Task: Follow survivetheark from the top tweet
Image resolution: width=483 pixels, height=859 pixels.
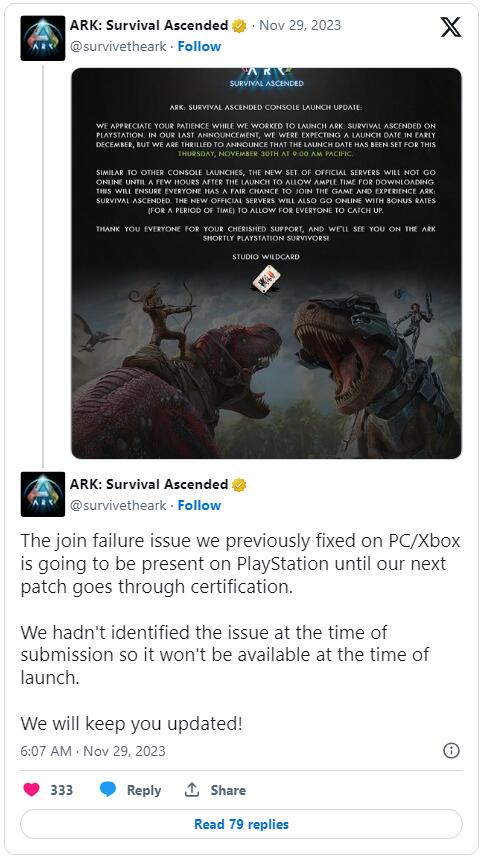Action: pos(199,47)
